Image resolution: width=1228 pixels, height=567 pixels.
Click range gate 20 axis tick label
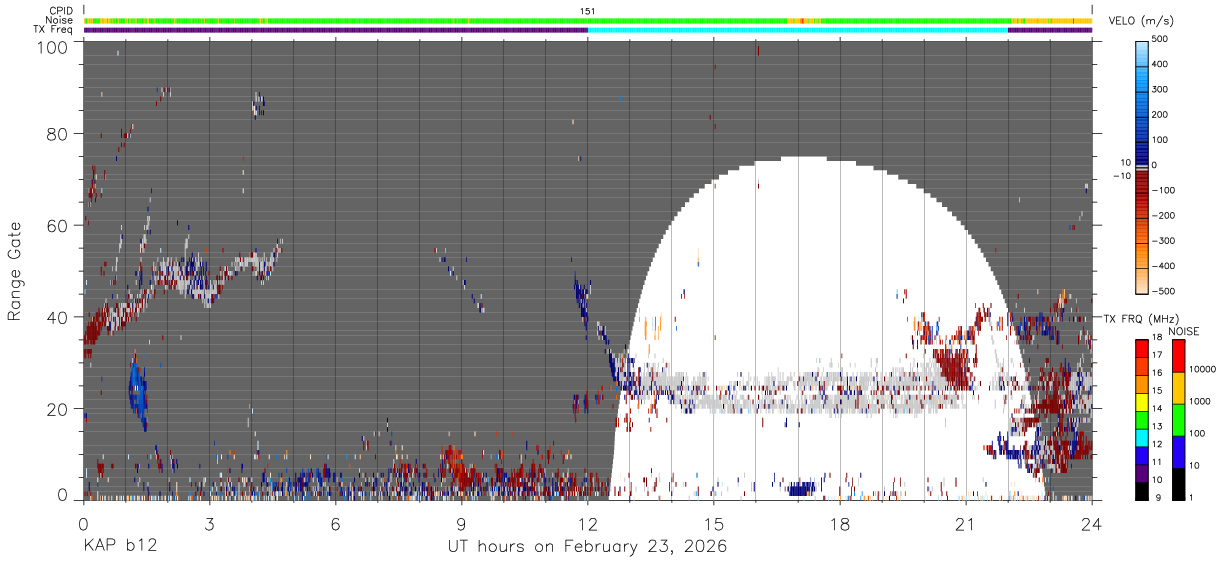click(x=58, y=409)
